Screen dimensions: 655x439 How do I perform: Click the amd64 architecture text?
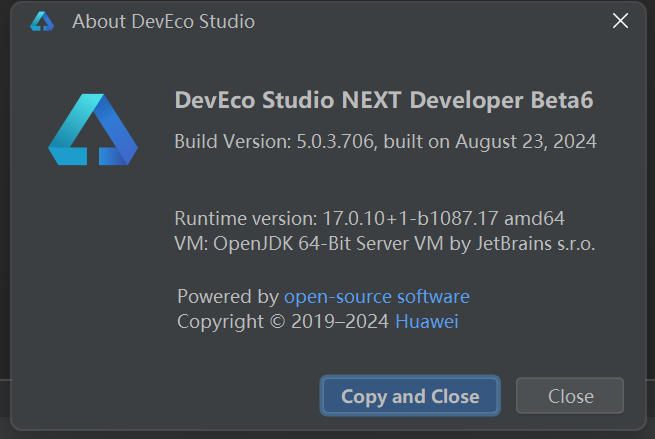point(534,218)
